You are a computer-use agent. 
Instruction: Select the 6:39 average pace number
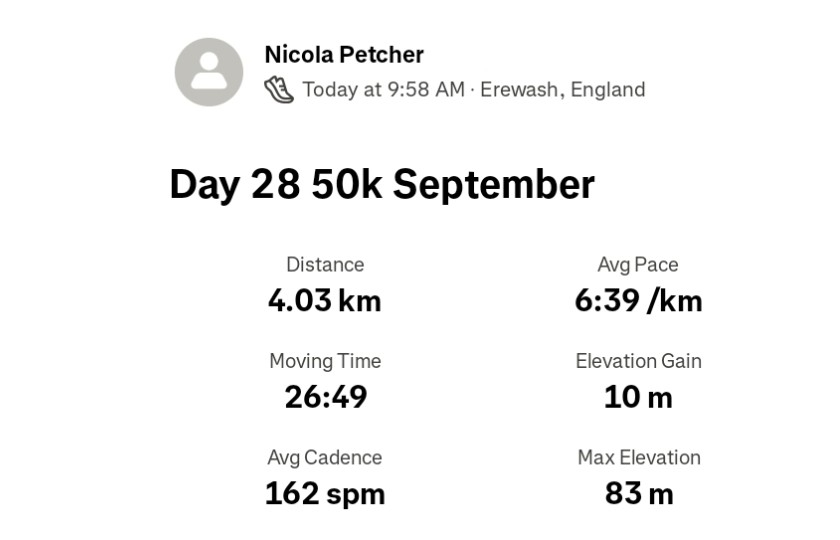pos(607,301)
